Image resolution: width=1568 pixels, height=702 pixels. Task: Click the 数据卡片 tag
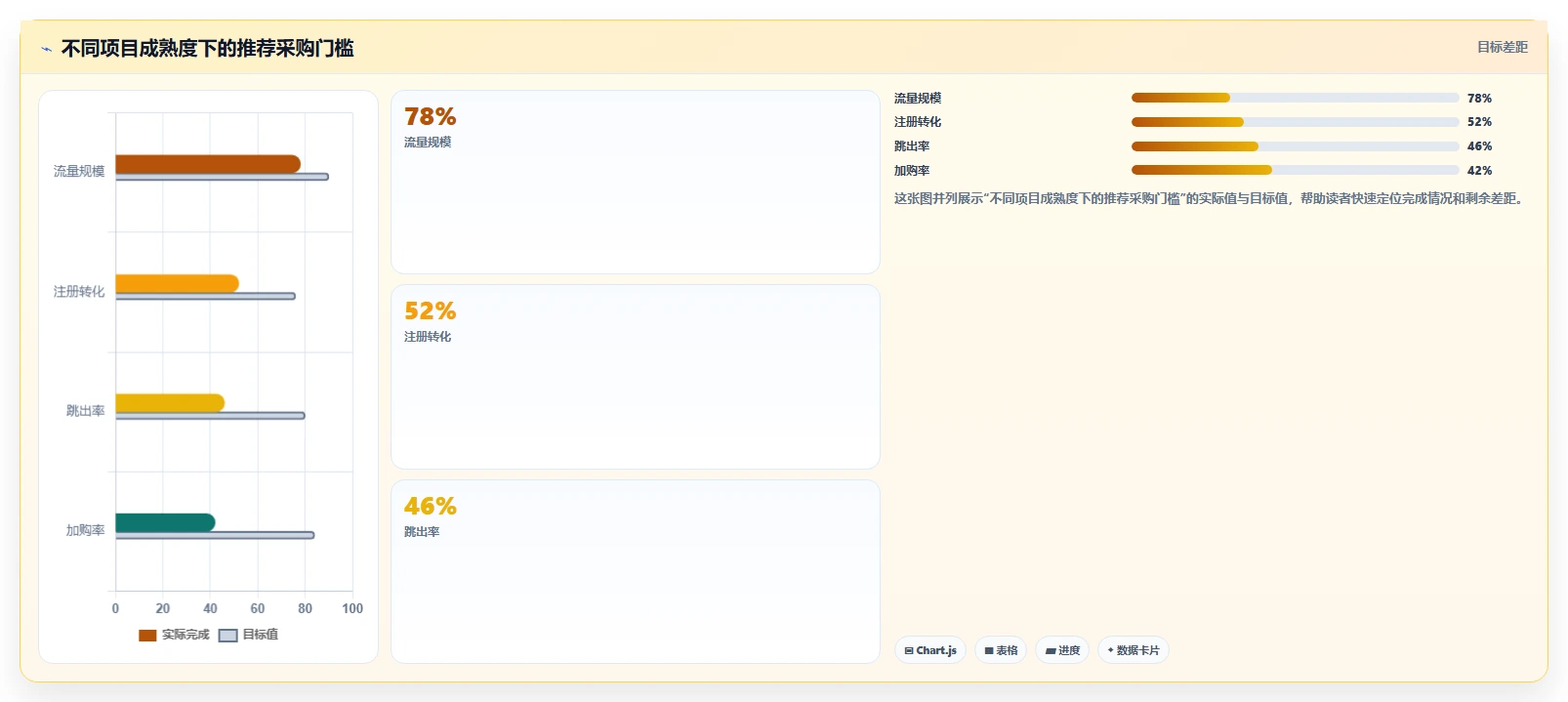(x=1134, y=650)
